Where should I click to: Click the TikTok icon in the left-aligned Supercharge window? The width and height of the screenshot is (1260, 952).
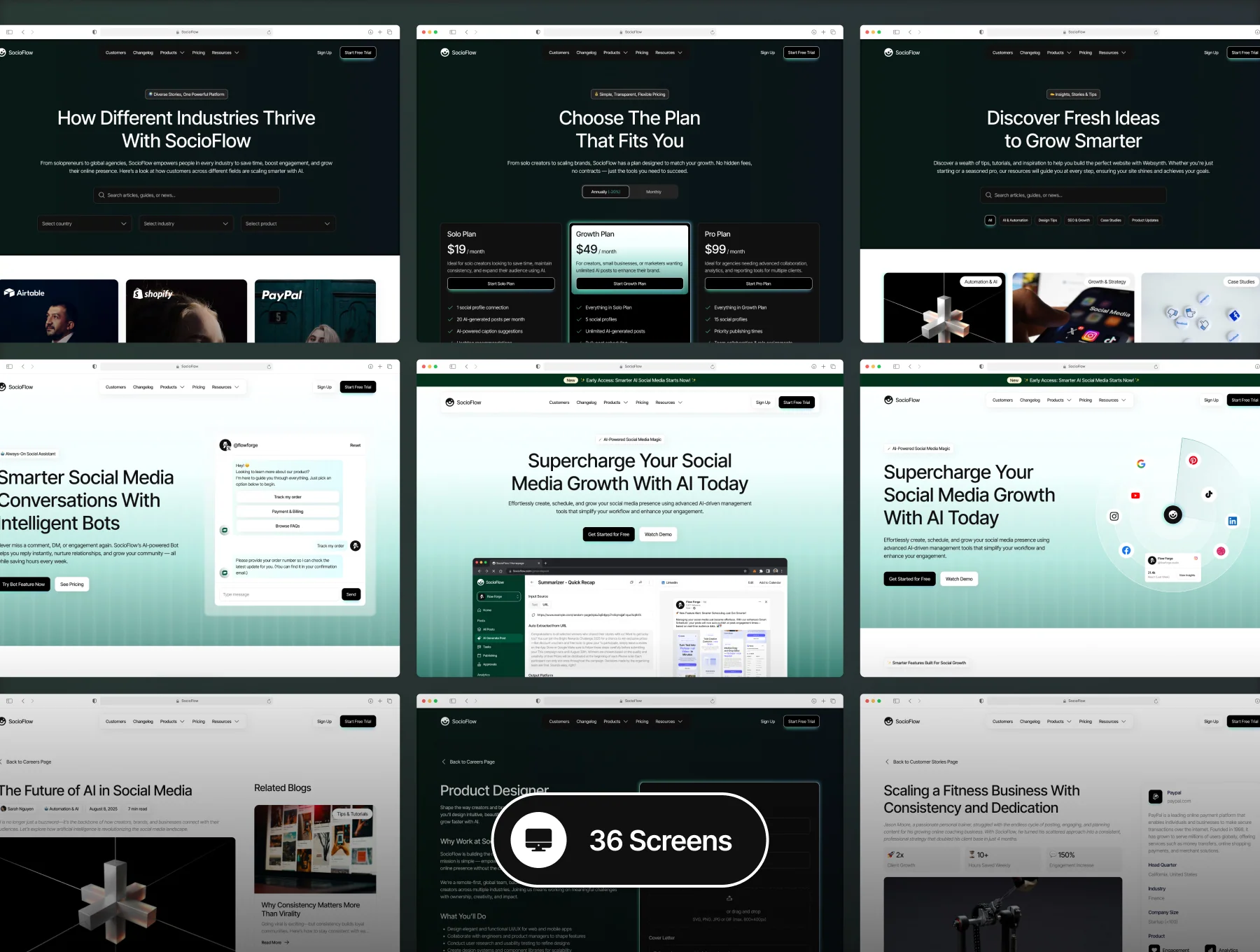click(1209, 494)
